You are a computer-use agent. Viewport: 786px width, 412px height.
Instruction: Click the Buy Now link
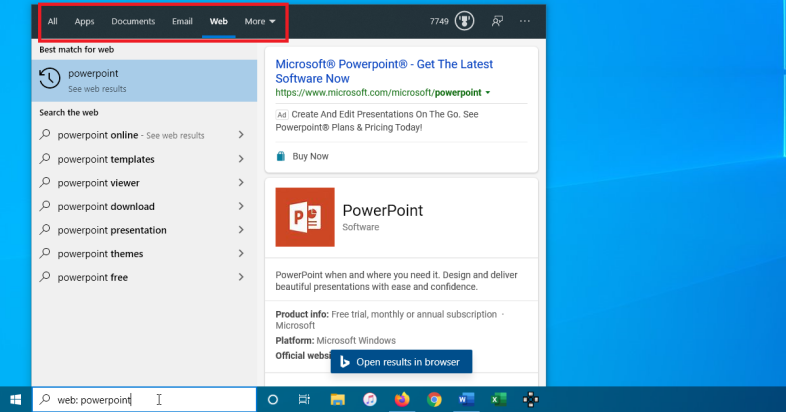pos(310,156)
